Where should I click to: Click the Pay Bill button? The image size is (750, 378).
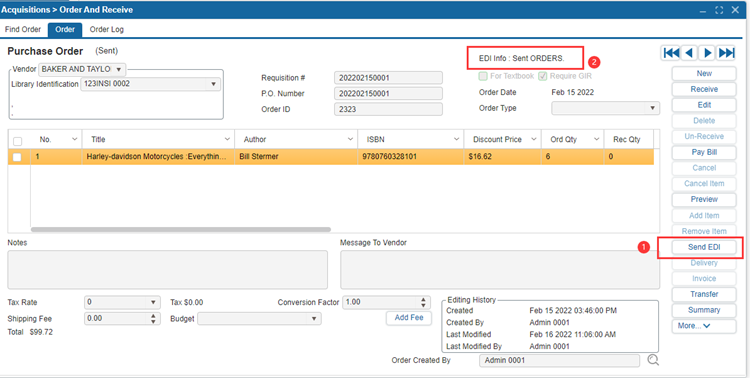704,153
